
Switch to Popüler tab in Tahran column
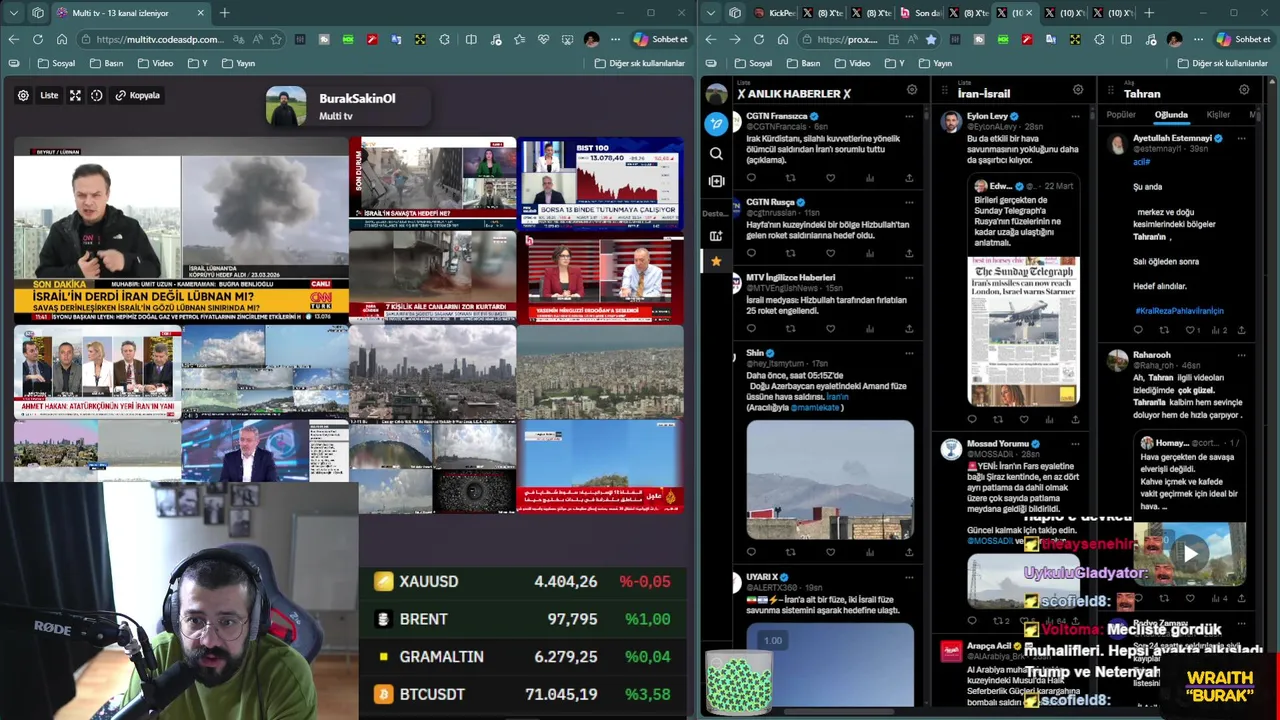coord(1121,115)
